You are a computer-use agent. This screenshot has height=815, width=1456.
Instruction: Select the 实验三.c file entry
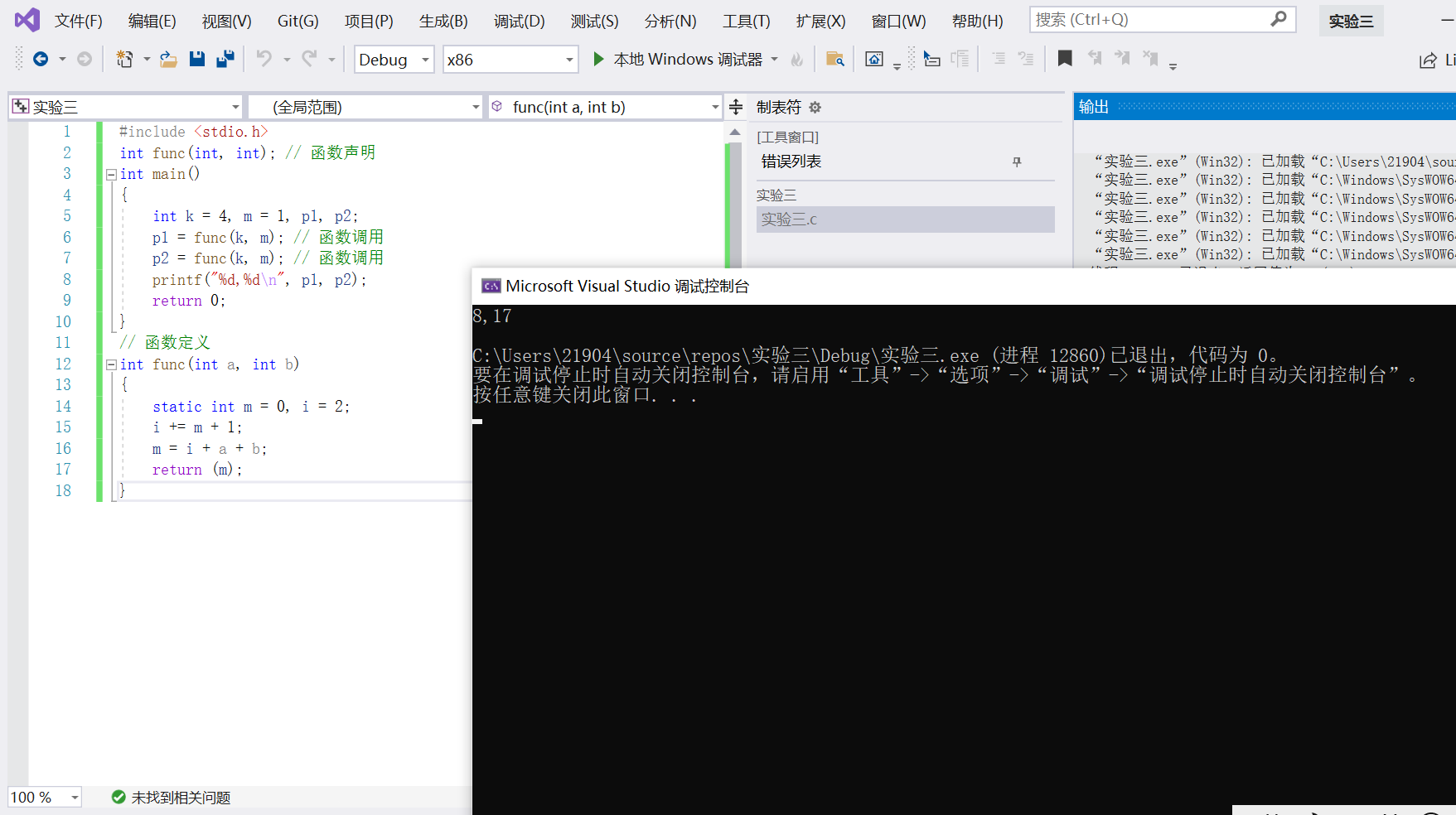(x=905, y=219)
